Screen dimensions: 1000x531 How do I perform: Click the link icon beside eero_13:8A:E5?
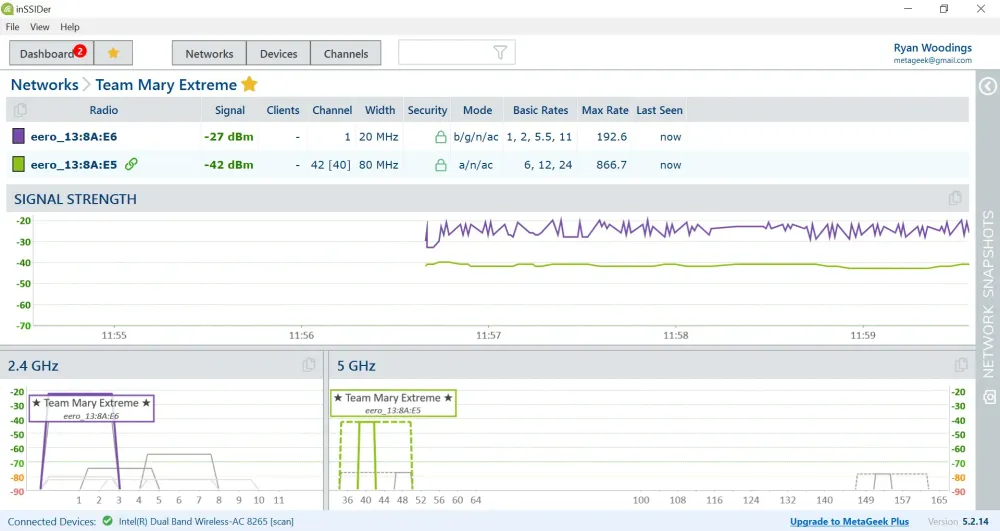(131, 164)
